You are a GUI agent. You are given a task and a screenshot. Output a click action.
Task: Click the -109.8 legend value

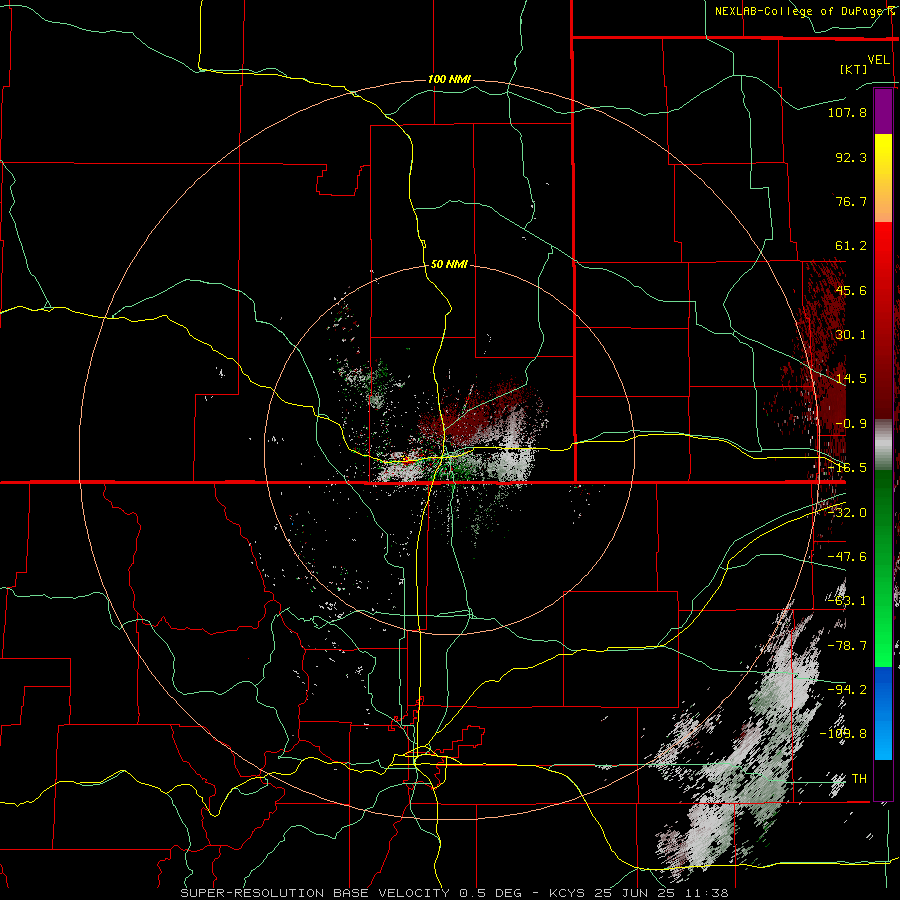click(843, 734)
